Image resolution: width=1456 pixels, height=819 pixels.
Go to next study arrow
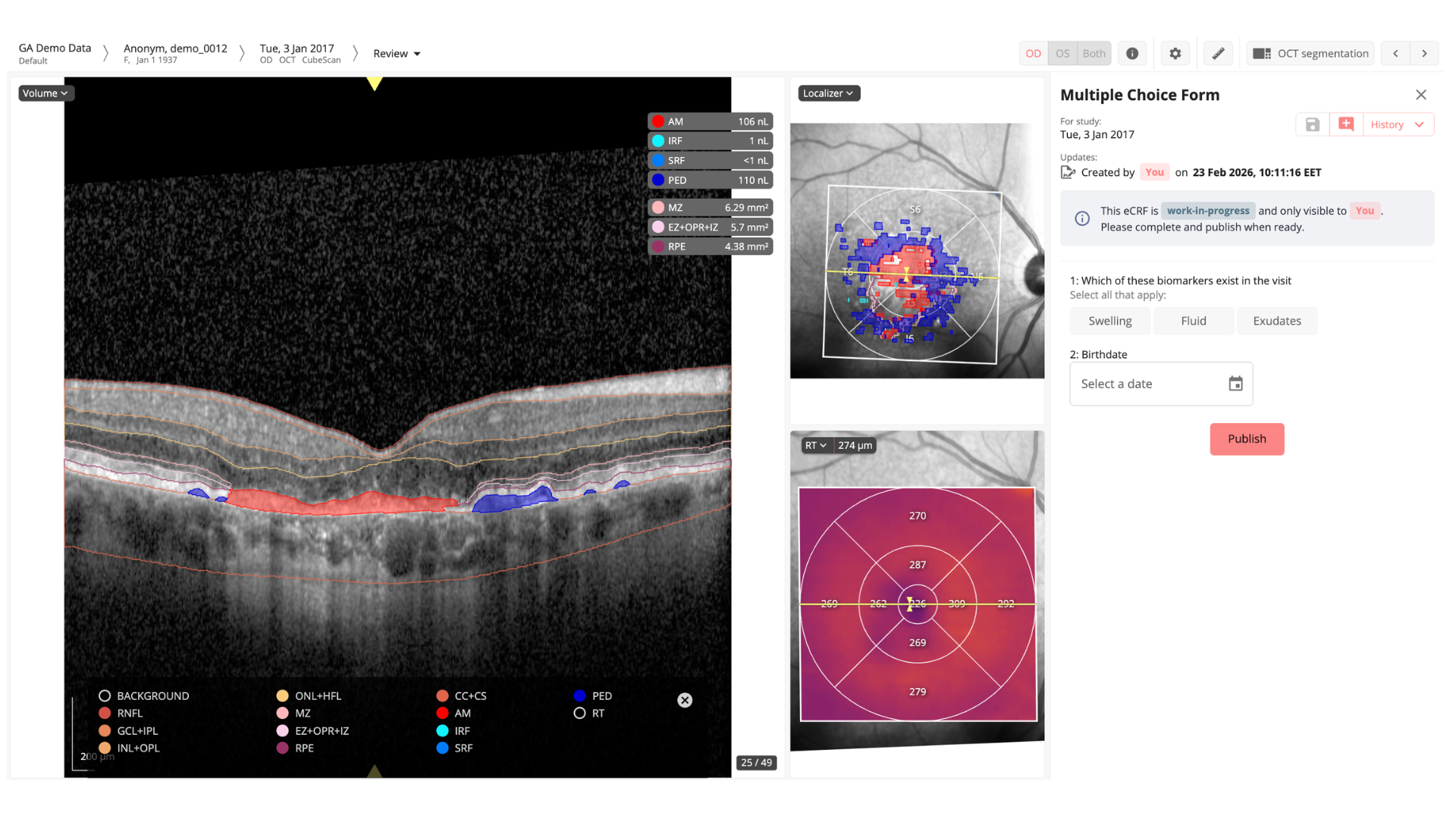pos(1424,53)
